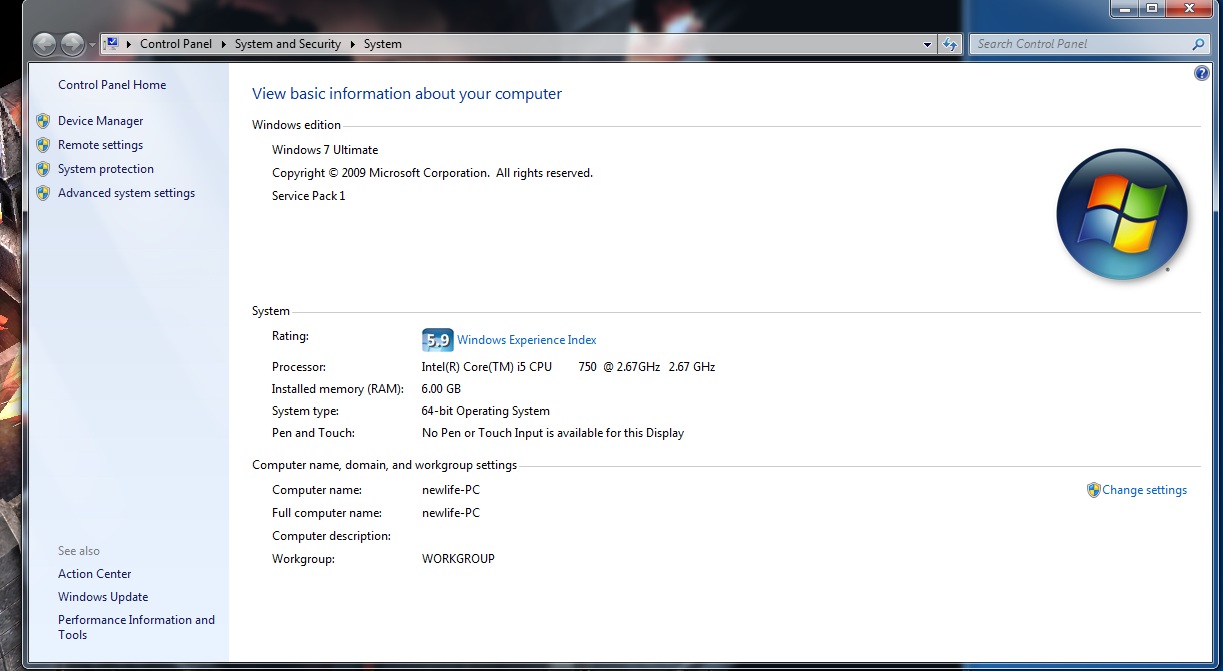
Task: Open System protection link
Action: click(x=106, y=169)
